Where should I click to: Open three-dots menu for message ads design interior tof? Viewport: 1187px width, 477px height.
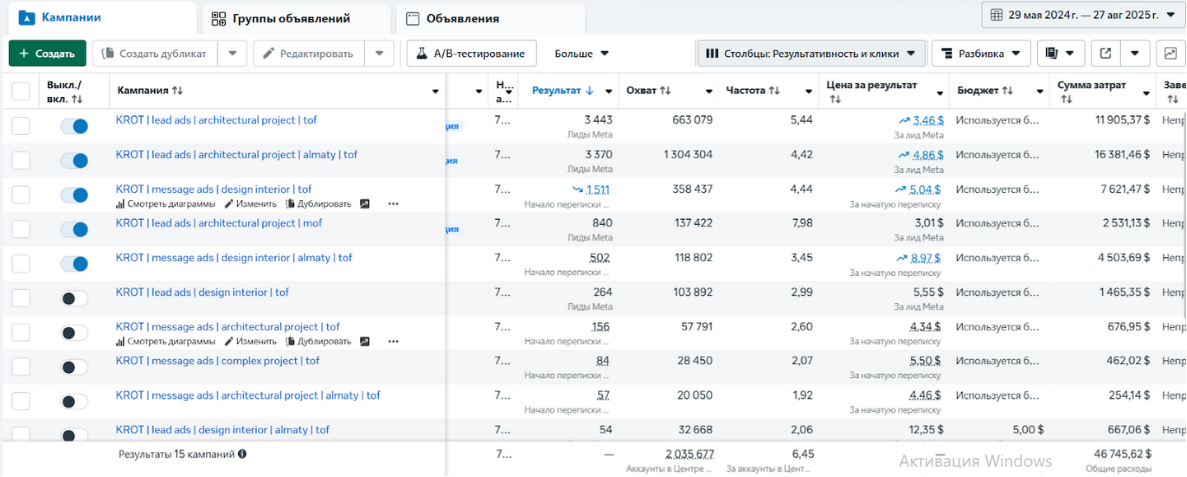pos(393,204)
